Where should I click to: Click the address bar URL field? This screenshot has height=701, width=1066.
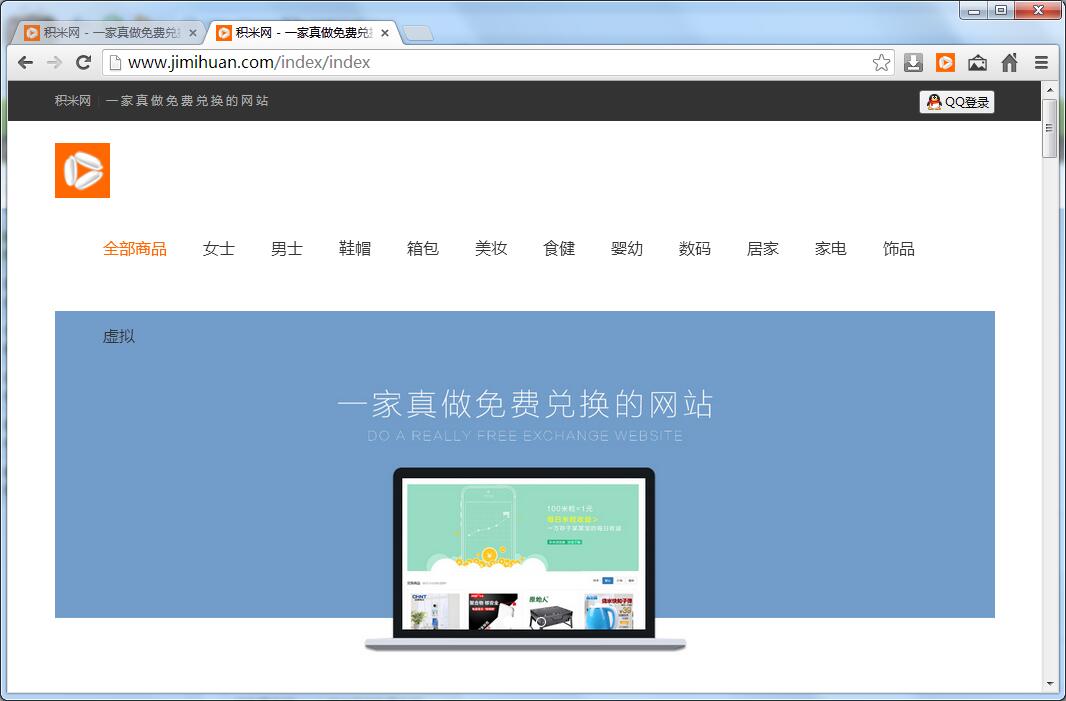pos(490,63)
